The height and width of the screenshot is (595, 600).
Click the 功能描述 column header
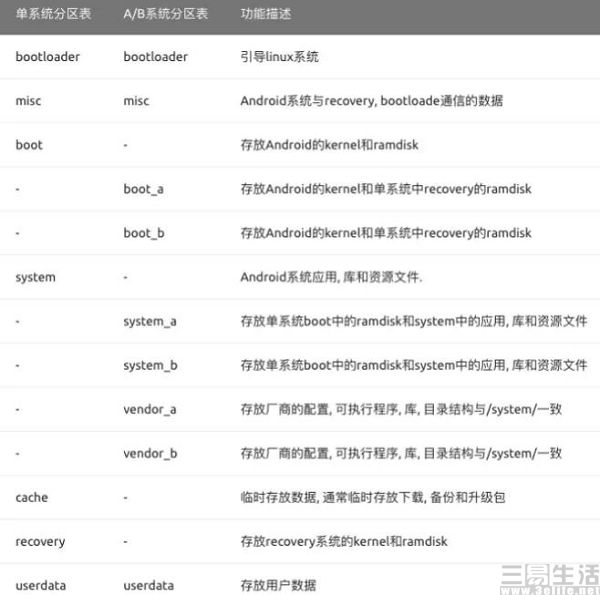pyautogui.click(x=266, y=14)
